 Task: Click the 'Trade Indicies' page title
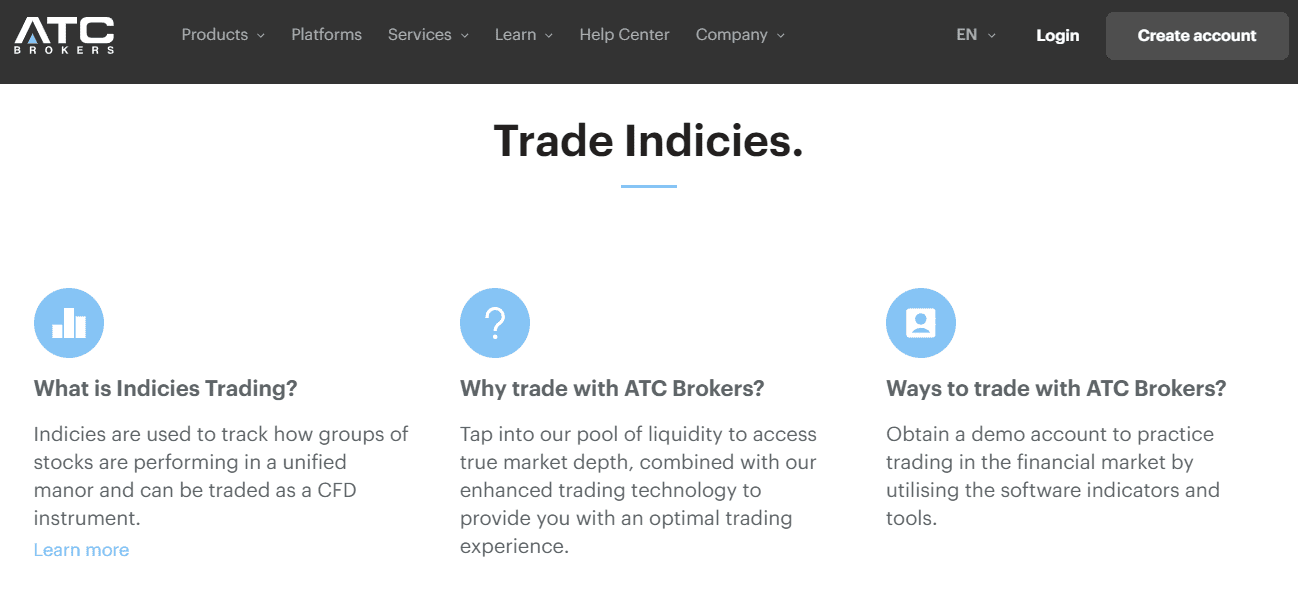pyautogui.click(x=648, y=141)
